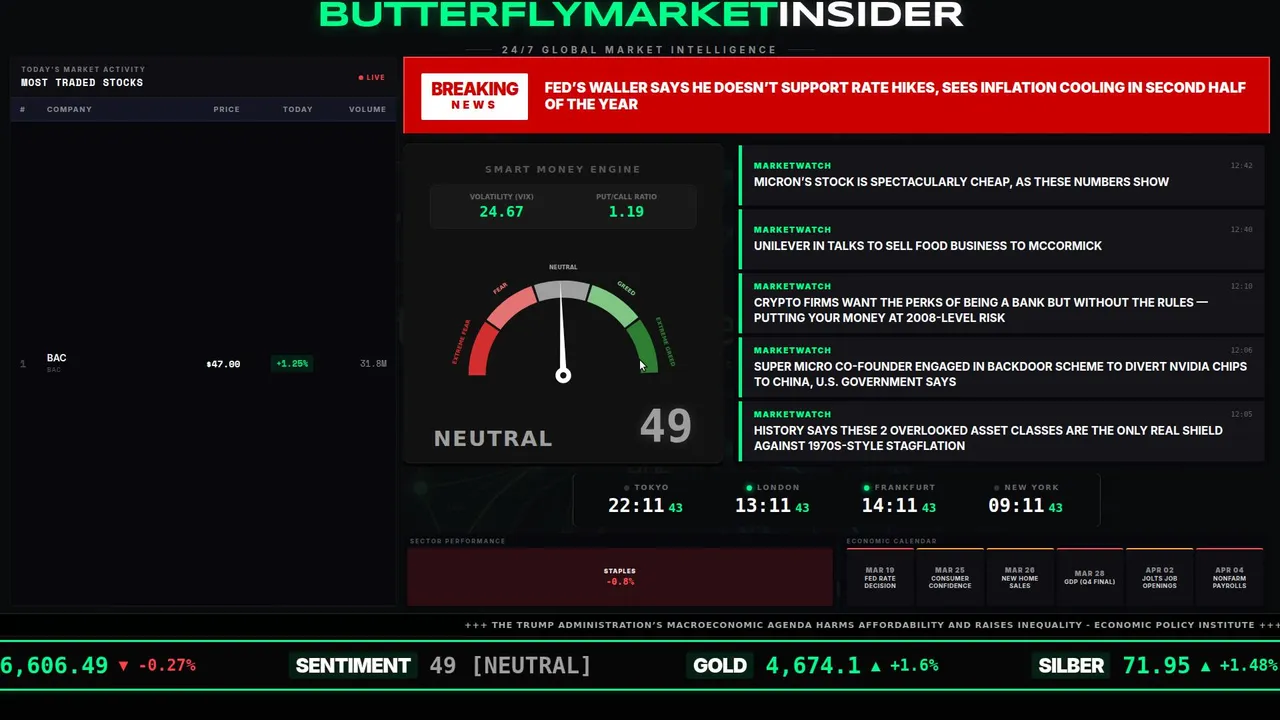Click the SENTIMENT ticker label
Screen dimensions: 1280x720
353,666
